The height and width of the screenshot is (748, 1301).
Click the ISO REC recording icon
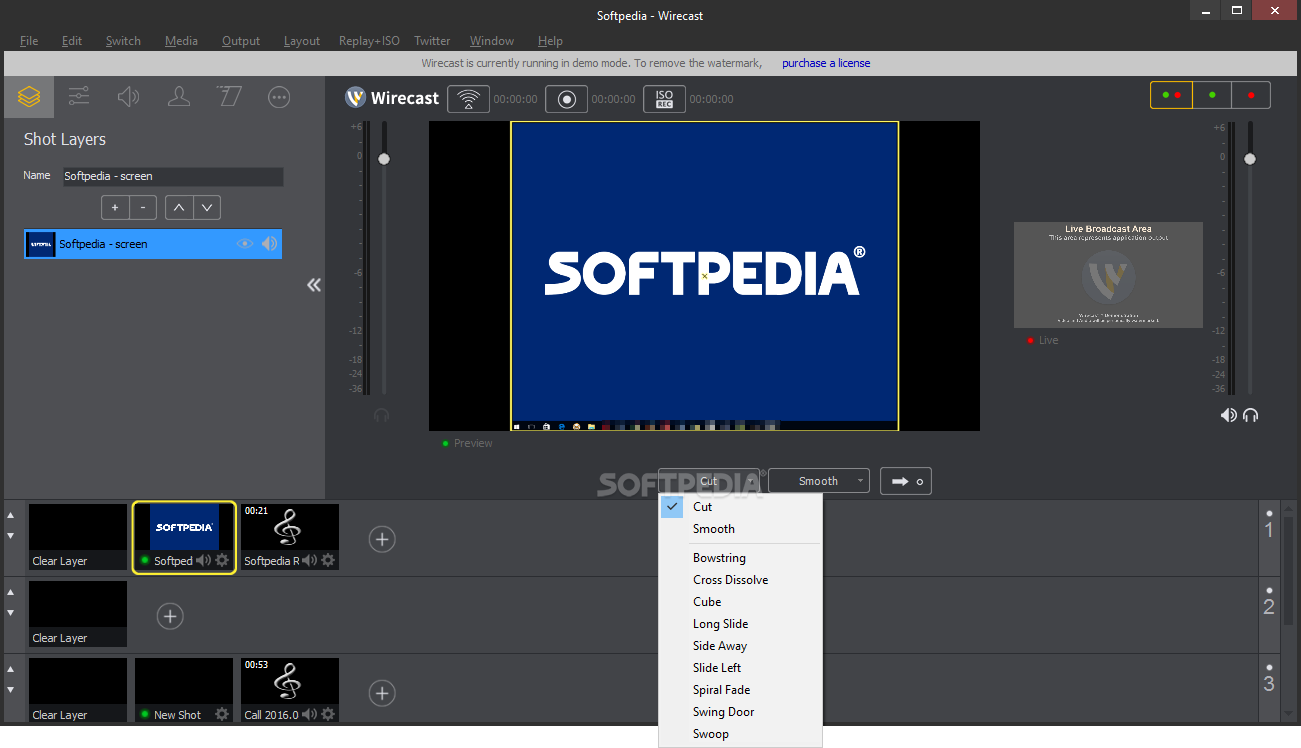point(664,99)
